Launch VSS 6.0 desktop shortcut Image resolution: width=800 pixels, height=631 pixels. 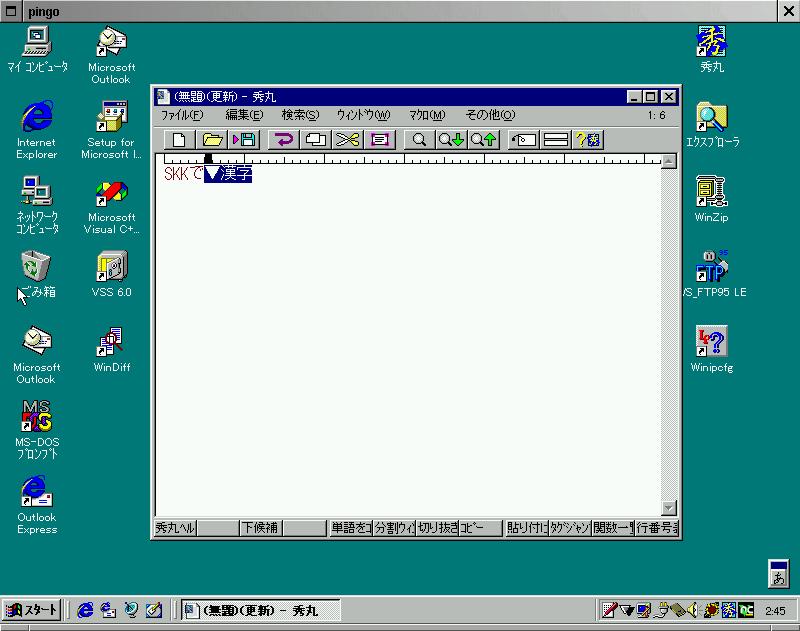pos(111,274)
